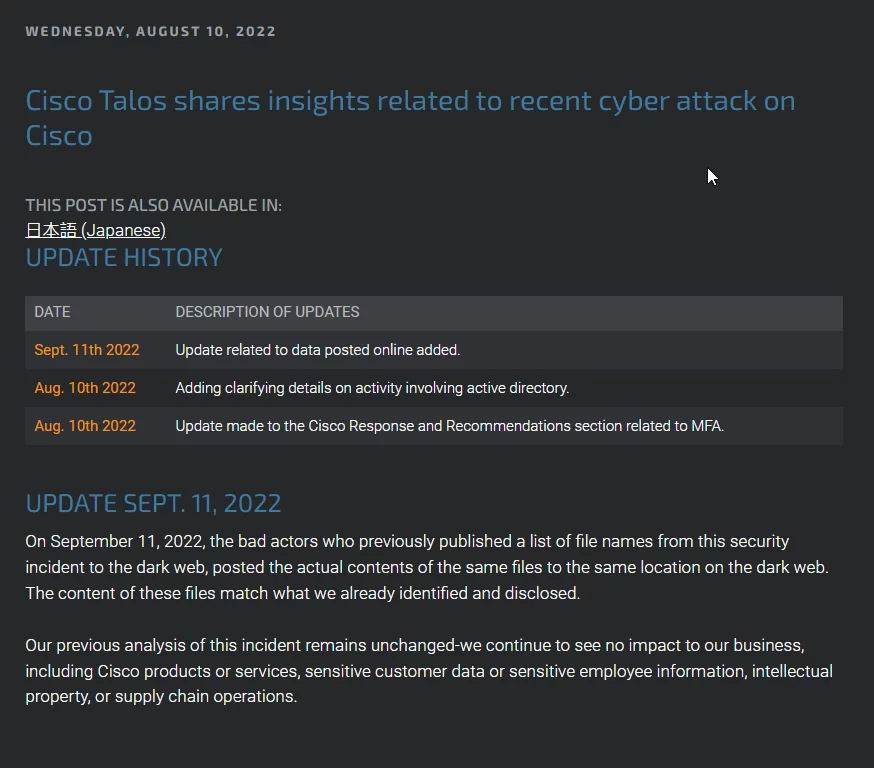Click the paragraph starting 'On September 11, 2022'

coord(427,567)
